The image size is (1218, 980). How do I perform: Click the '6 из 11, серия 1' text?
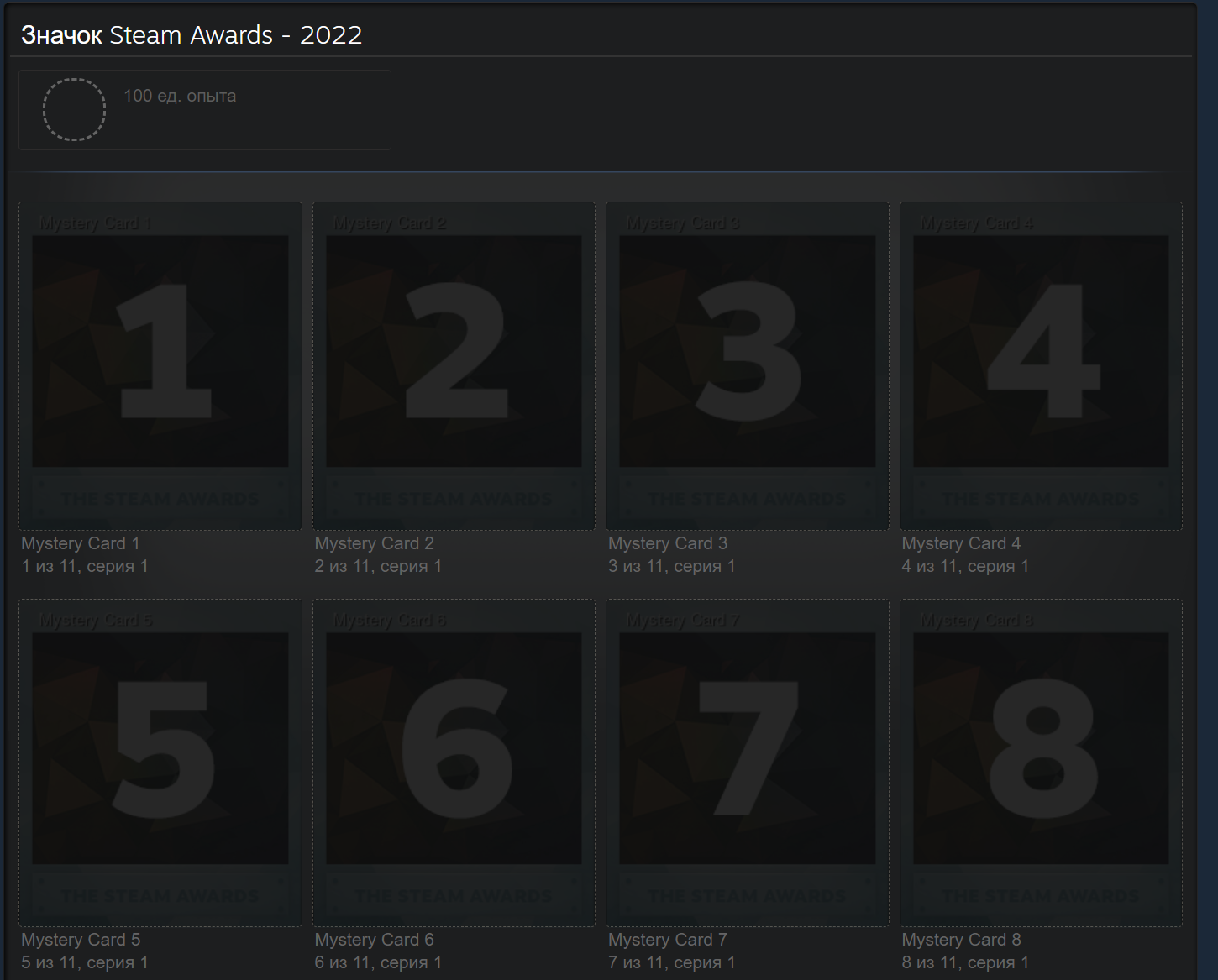point(378,962)
